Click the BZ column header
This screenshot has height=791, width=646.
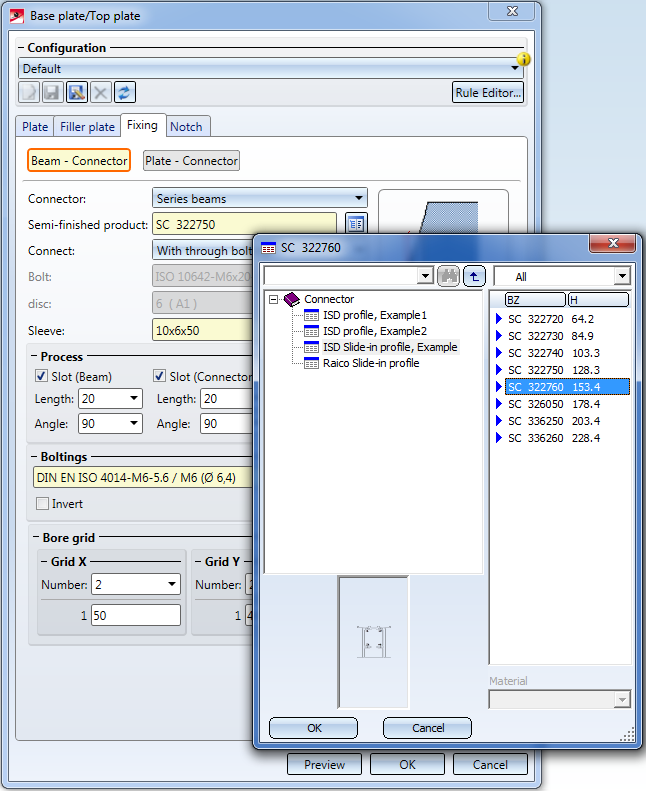click(x=536, y=300)
